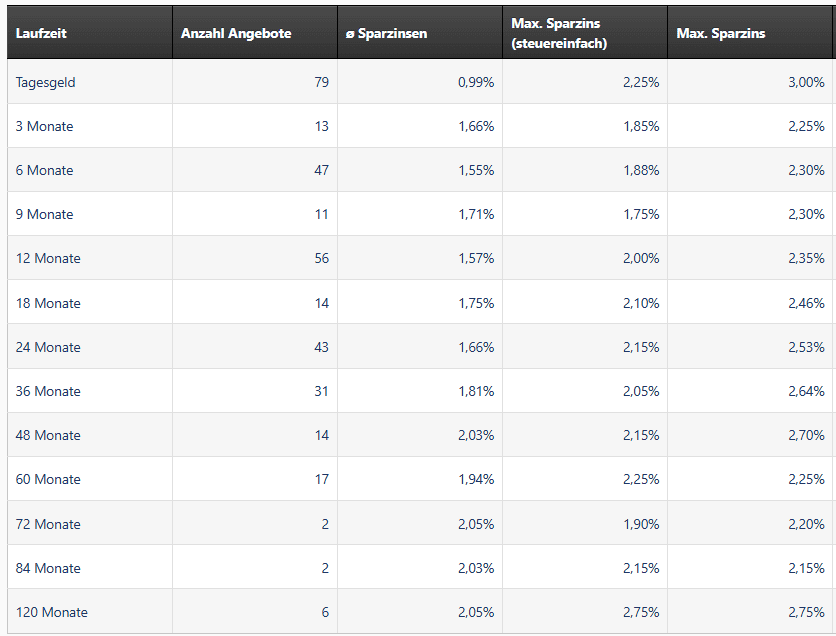Click the last Max. Sparzins header
Screen dimensions: 836x636
click(721, 33)
